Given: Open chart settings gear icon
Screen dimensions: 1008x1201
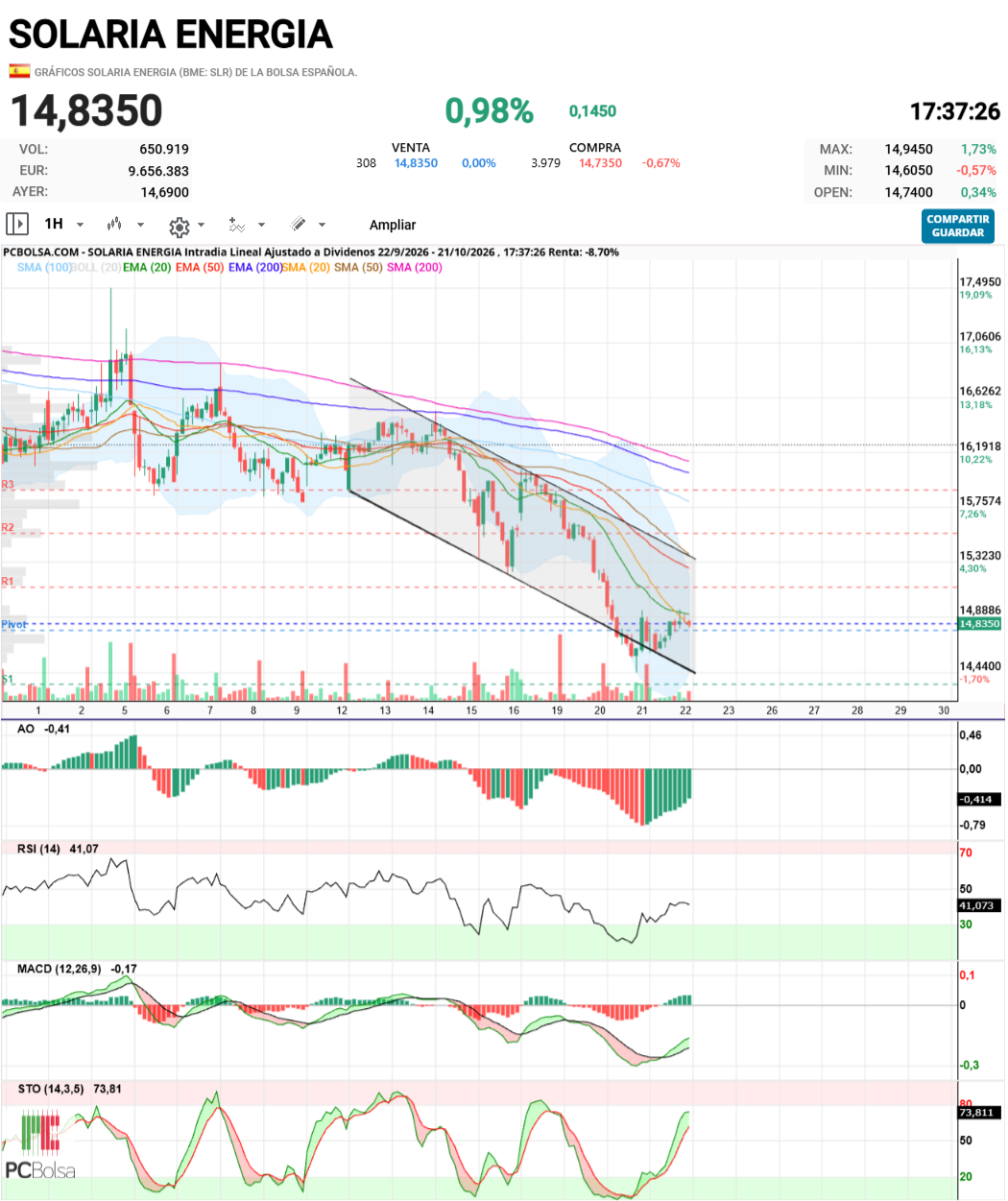Looking at the screenshot, I should click(x=179, y=227).
